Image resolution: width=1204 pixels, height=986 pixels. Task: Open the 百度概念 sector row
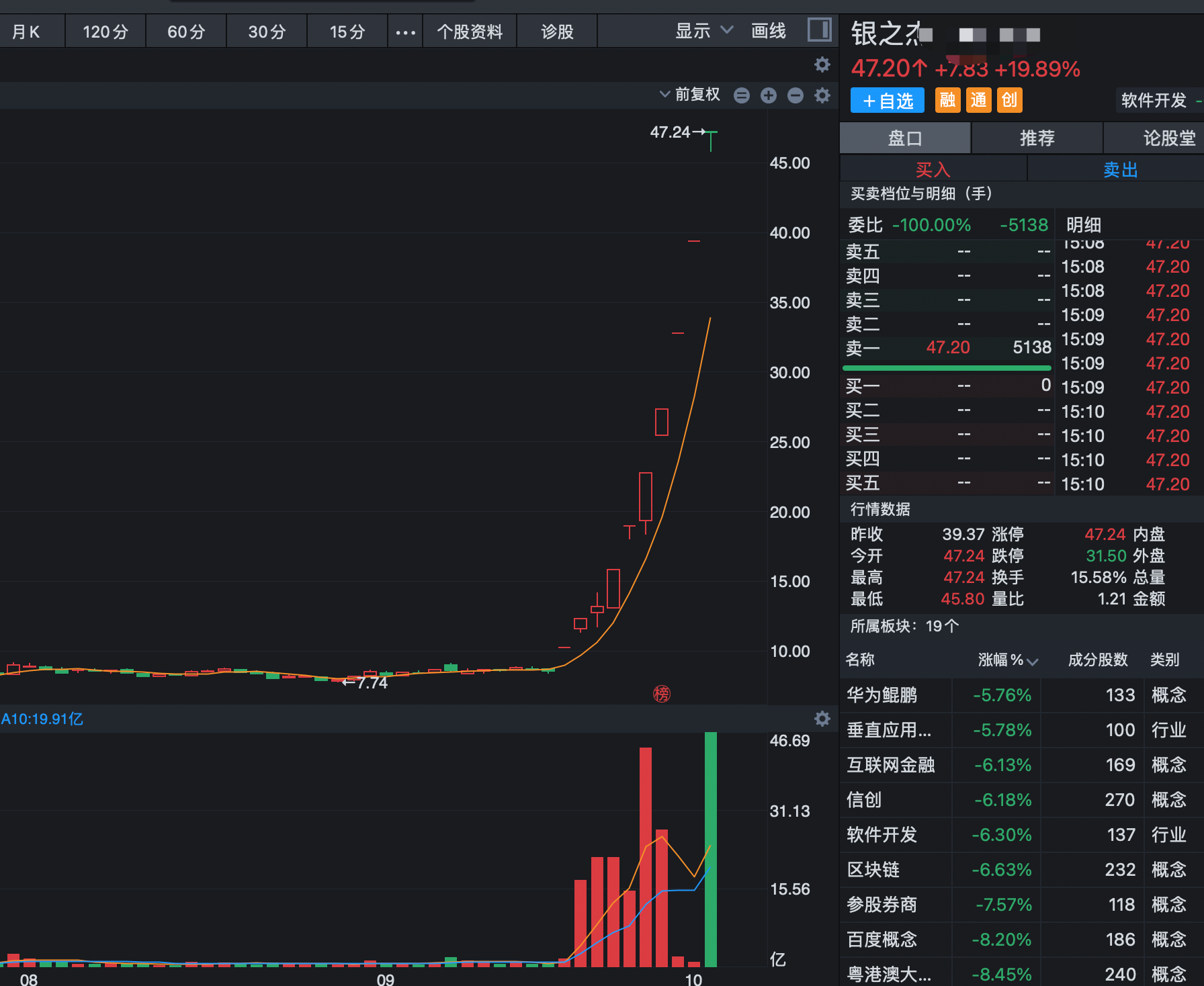[x=1021, y=939]
